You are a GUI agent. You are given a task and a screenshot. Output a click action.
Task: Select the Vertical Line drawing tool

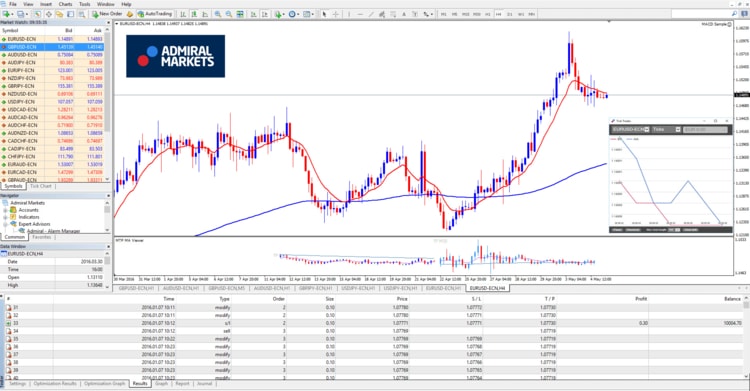349,14
